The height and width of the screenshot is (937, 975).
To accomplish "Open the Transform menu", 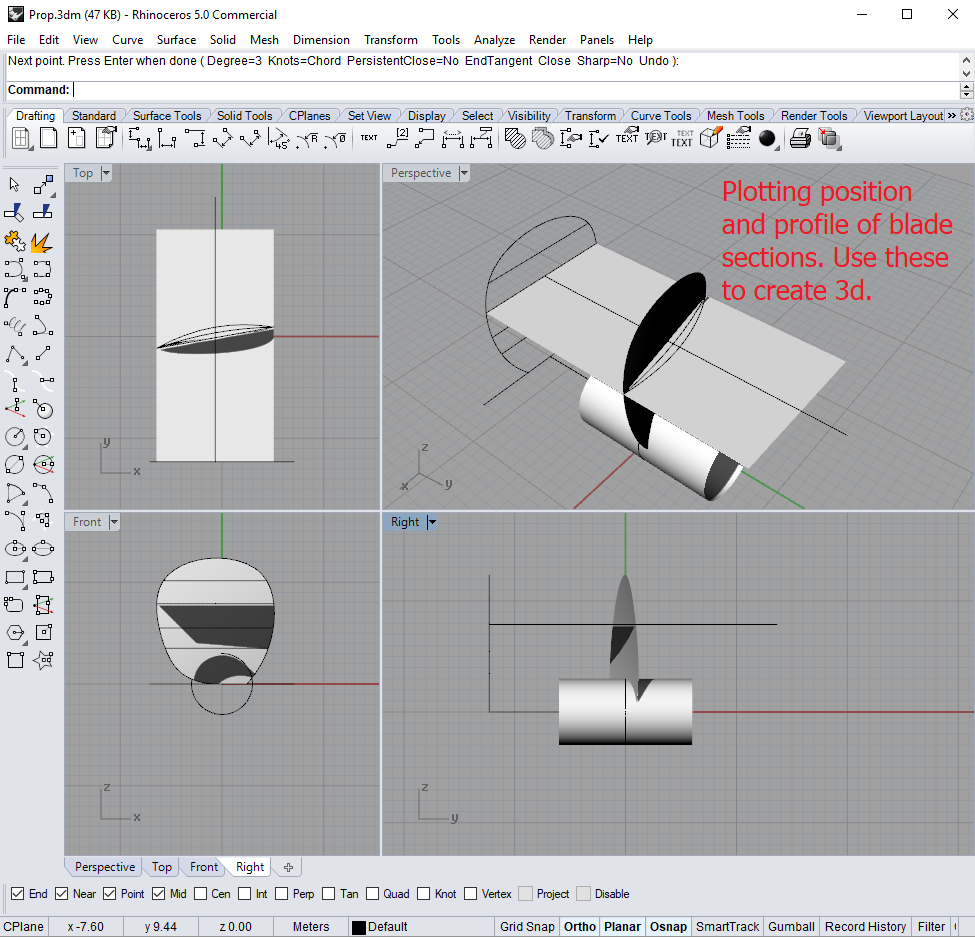I will 390,40.
